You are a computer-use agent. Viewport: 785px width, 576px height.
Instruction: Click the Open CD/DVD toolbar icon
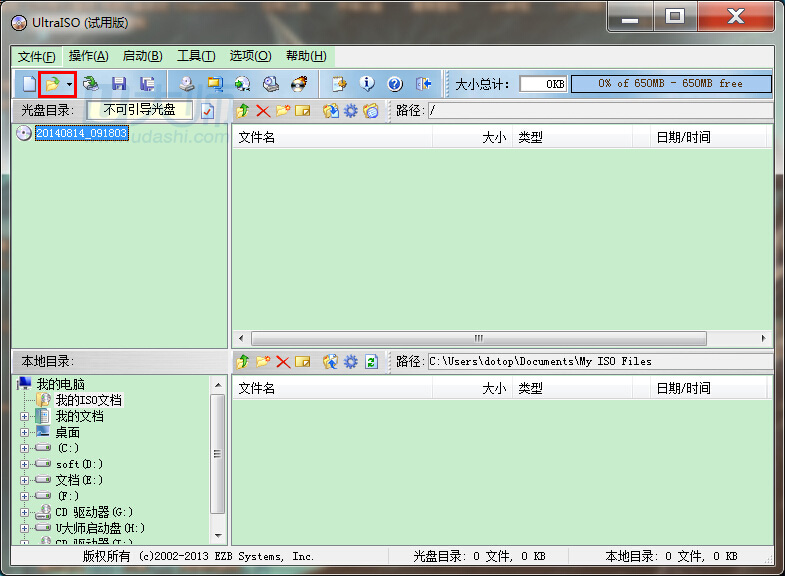(91, 84)
